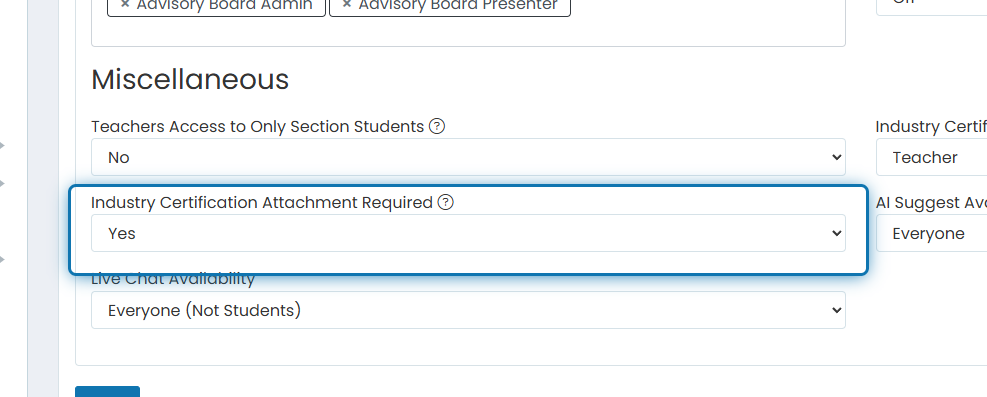Screen dimensions: 987x397
Task: Open help for Teachers Access to Only Section Students
Action: coord(437,126)
